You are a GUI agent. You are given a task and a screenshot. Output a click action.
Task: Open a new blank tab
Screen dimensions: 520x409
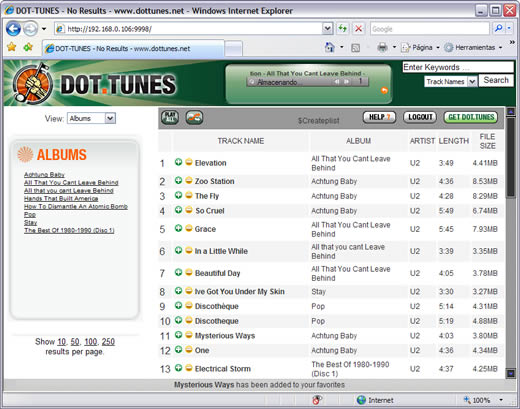(x=233, y=49)
